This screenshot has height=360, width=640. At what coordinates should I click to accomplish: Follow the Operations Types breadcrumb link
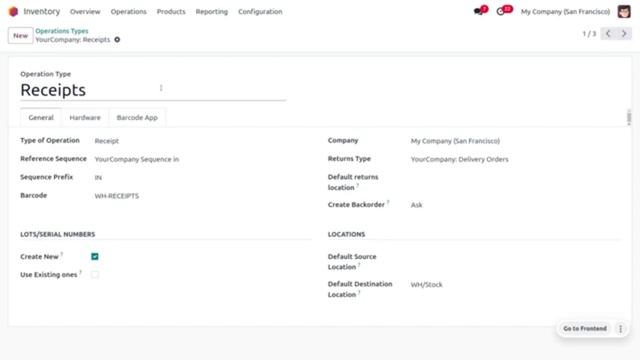point(62,31)
